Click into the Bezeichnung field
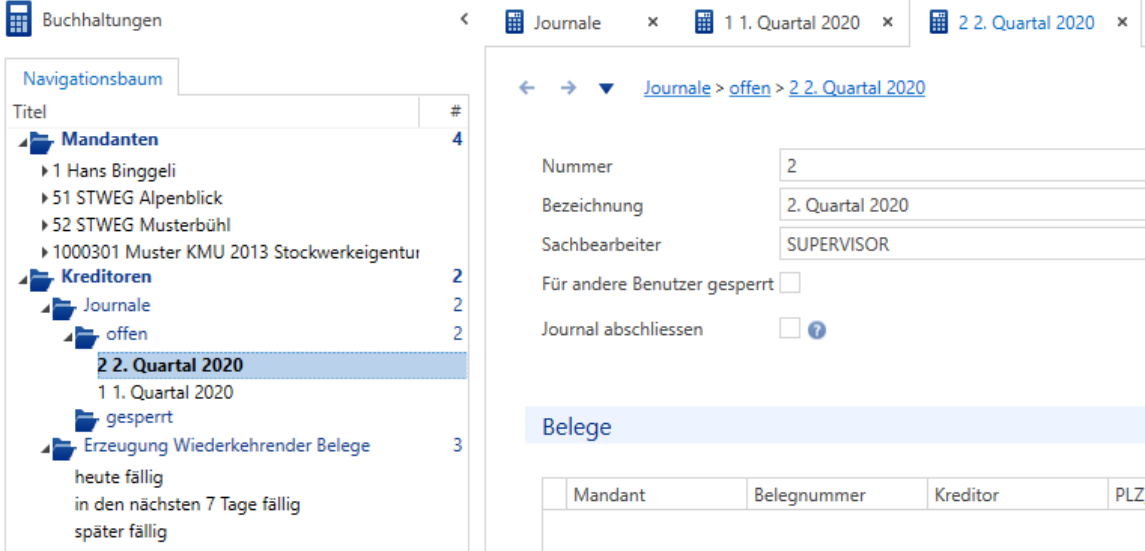1145x551 pixels. click(962, 205)
